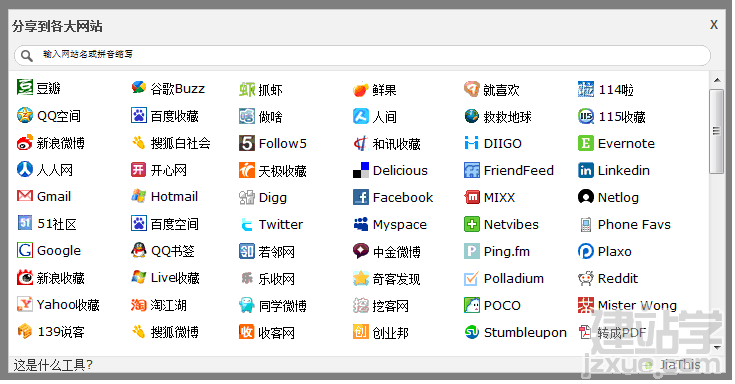Select the QQ空间 star icon
This screenshot has width=735, height=384.
(24, 115)
